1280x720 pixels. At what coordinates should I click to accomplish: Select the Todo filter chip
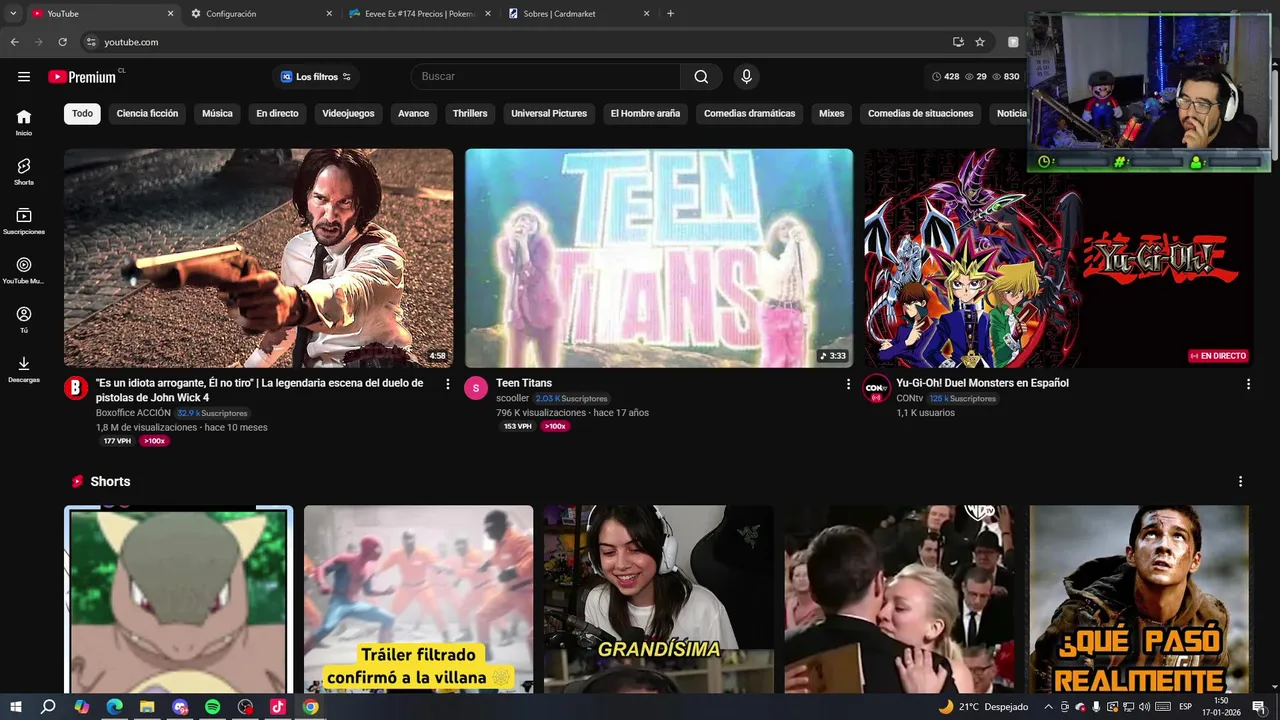82,113
